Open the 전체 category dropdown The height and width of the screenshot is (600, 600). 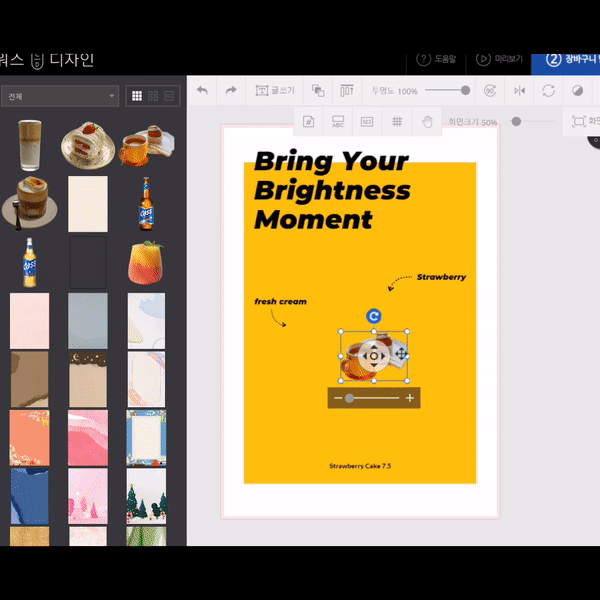(x=60, y=96)
